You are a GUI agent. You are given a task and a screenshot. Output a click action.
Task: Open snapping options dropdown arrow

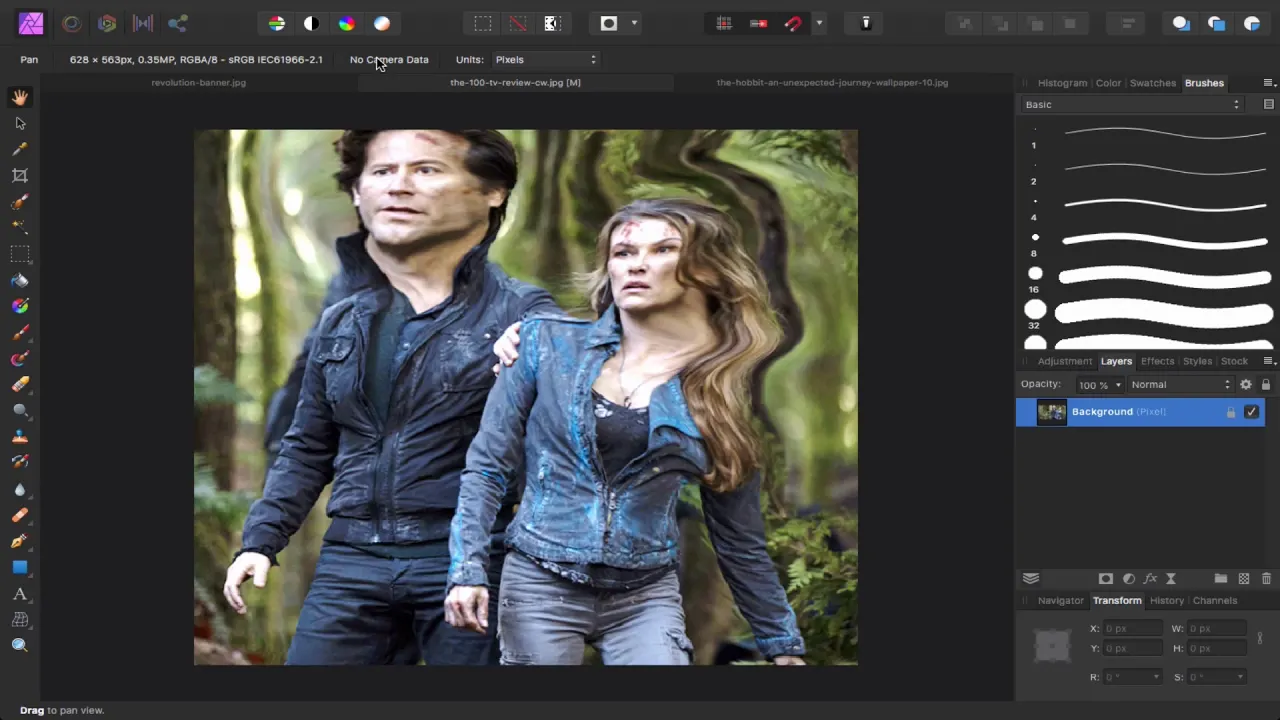tap(819, 23)
